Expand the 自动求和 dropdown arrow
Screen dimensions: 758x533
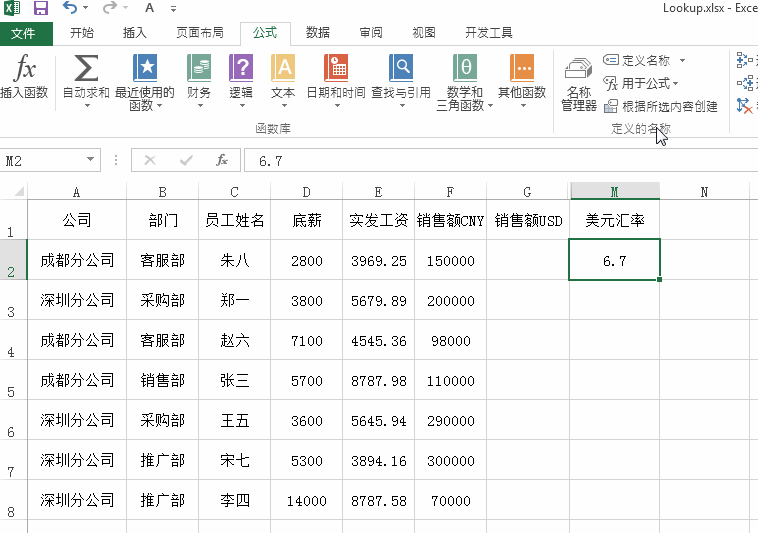(x=87, y=106)
